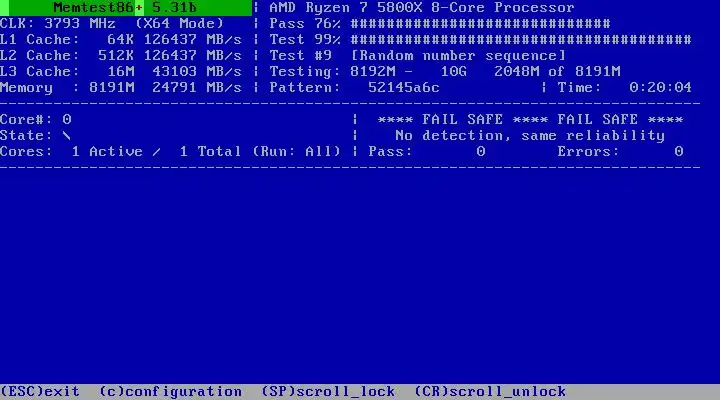This screenshot has height=400, width=720.
Task: Select the Memory 8191M speed row
Action: [x=121, y=87]
